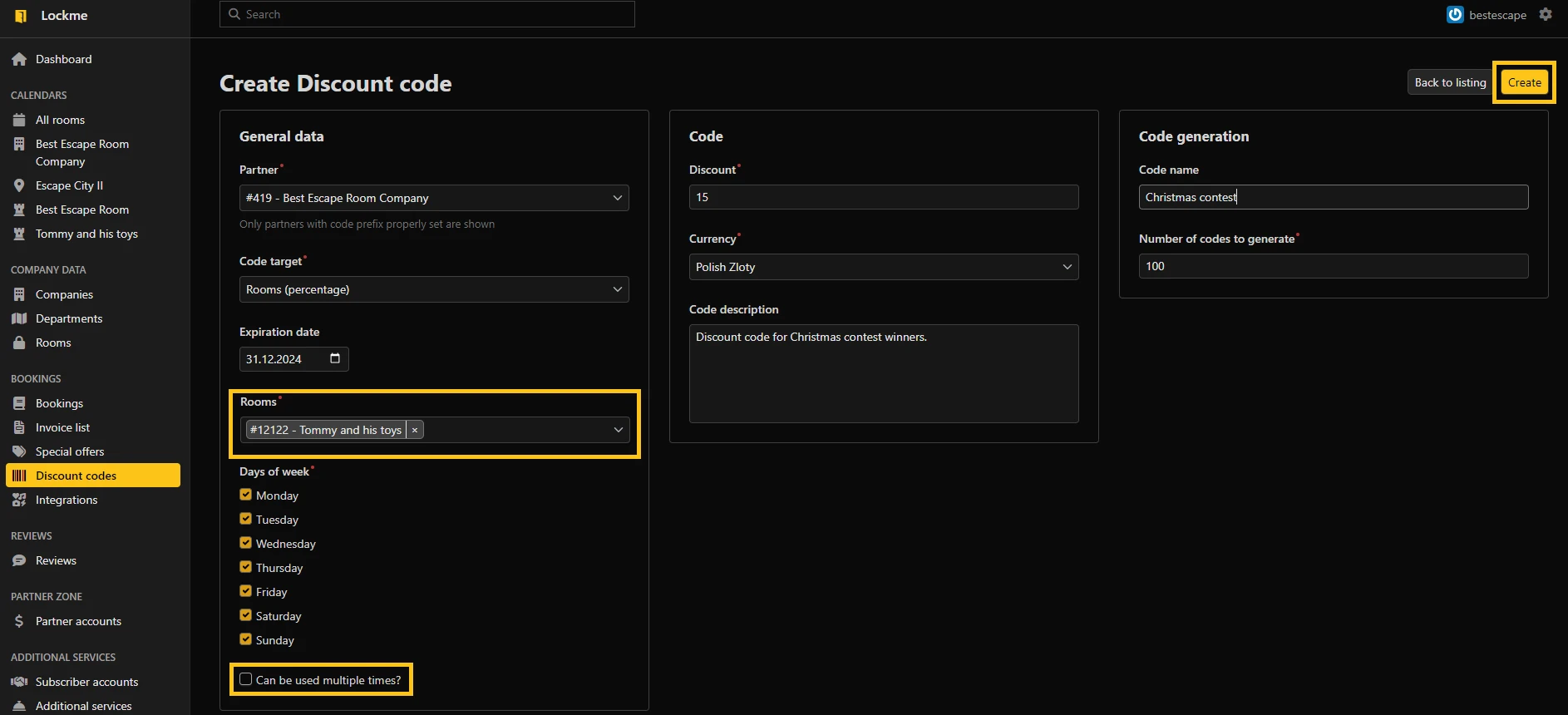Click the bestescape account power icon
Image resolution: width=1568 pixels, height=715 pixels.
point(1455,14)
